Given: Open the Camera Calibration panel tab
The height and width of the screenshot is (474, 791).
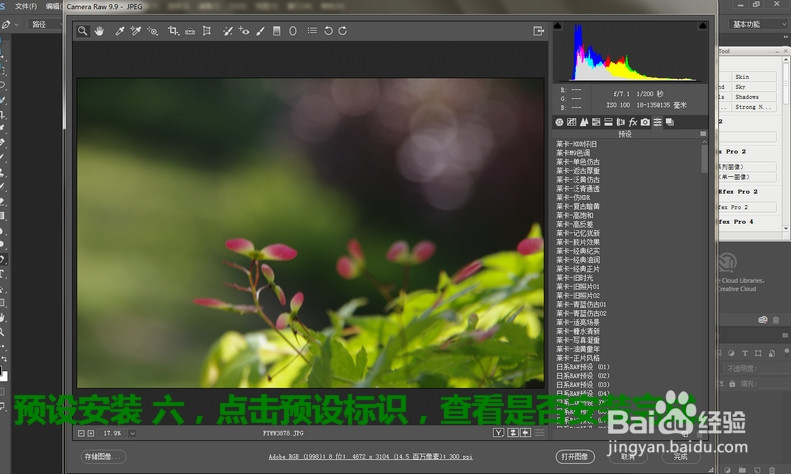Looking at the screenshot, I should [645, 122].
